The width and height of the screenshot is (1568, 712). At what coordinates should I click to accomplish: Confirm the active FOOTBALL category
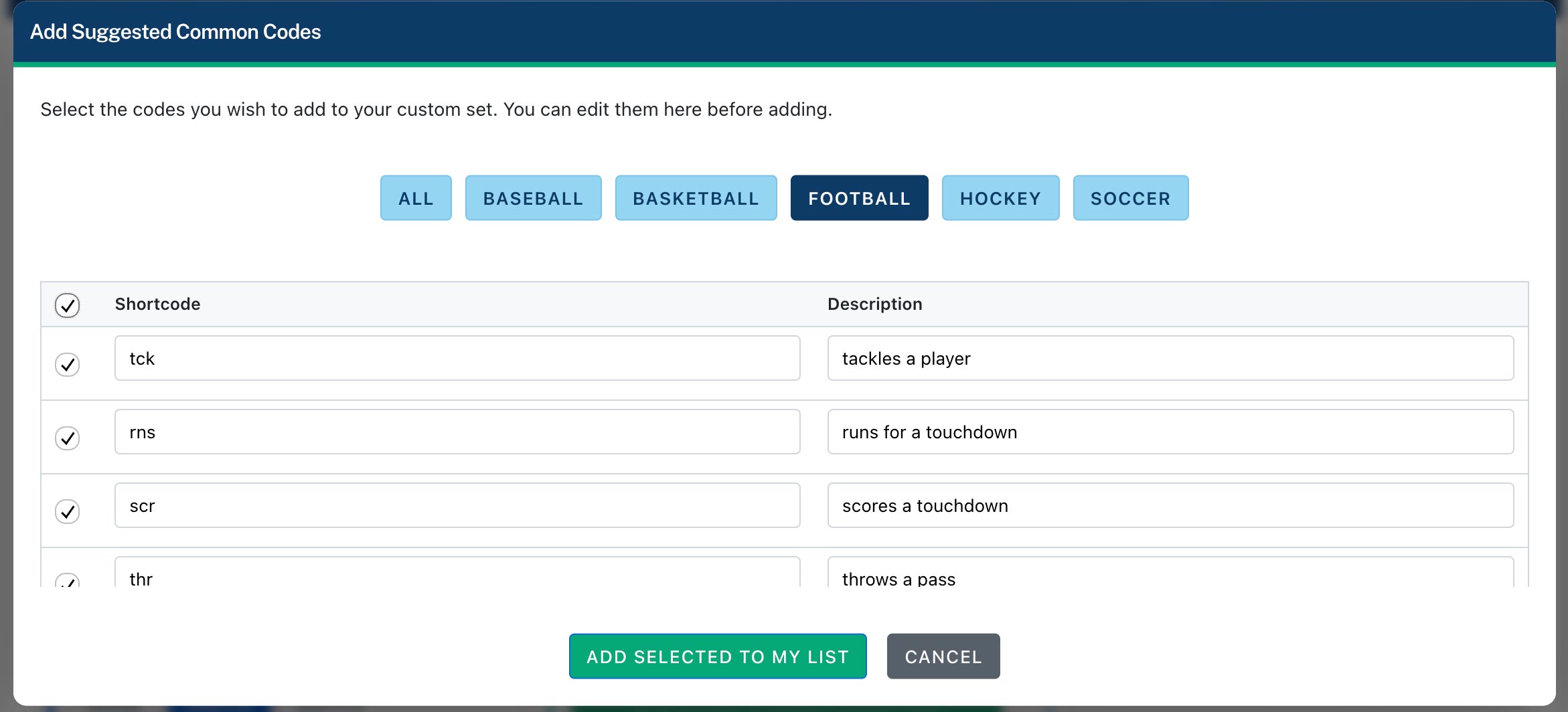tap(859, 197)
